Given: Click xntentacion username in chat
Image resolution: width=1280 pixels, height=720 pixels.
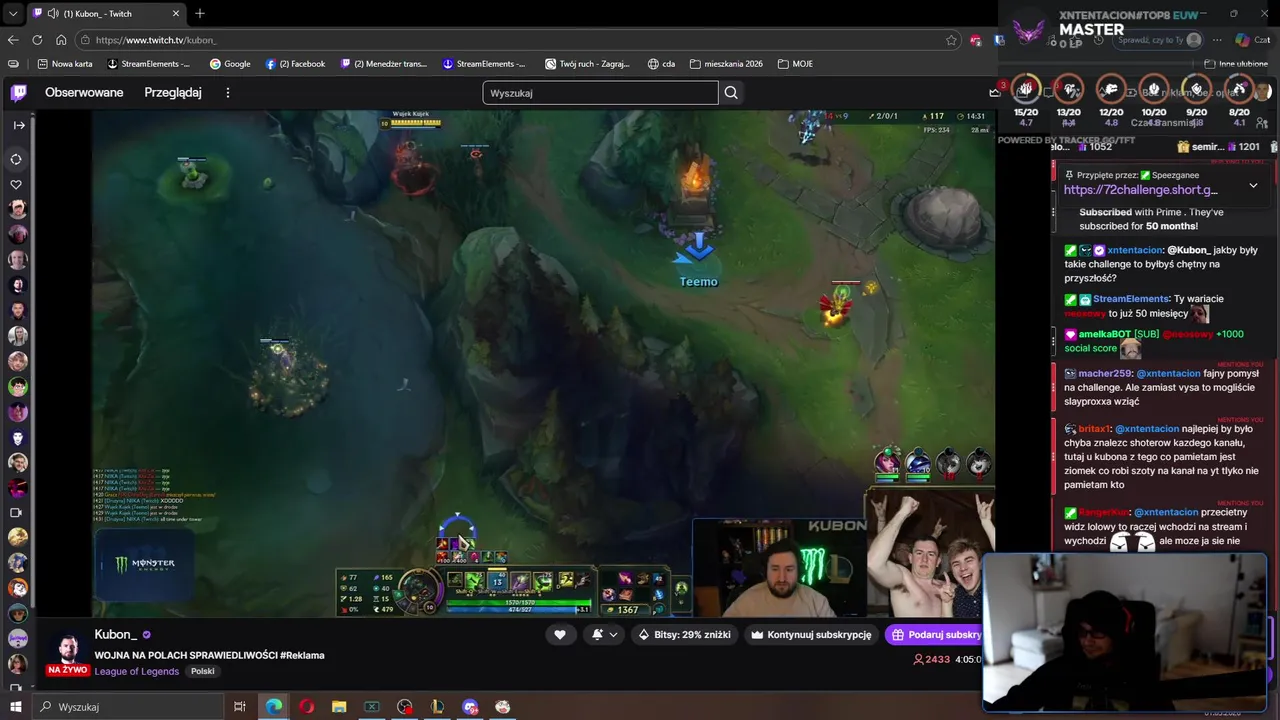Looking at the screenshot, I should (x=1135, y=250).
